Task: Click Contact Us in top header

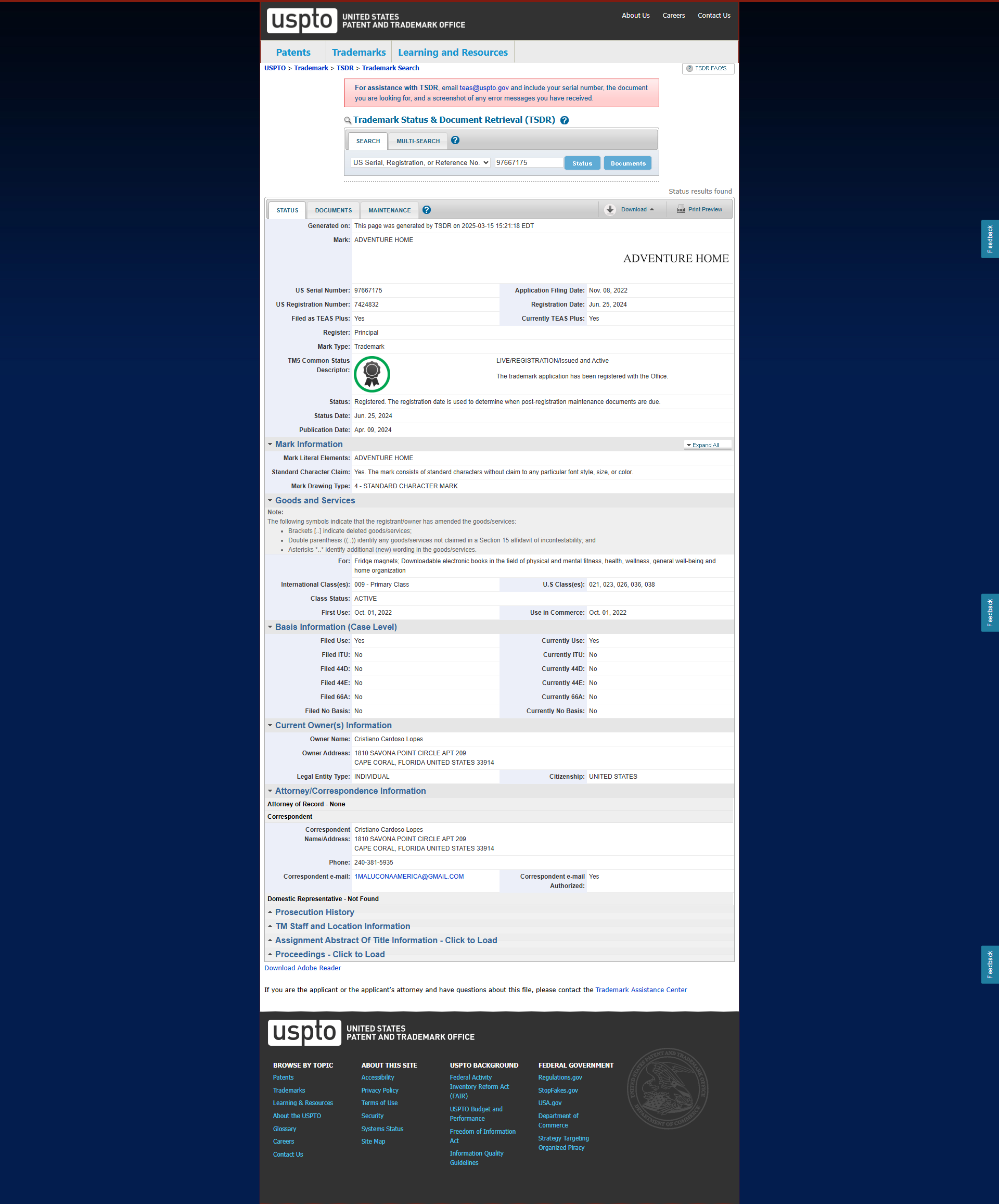Action: coord(713,16)
